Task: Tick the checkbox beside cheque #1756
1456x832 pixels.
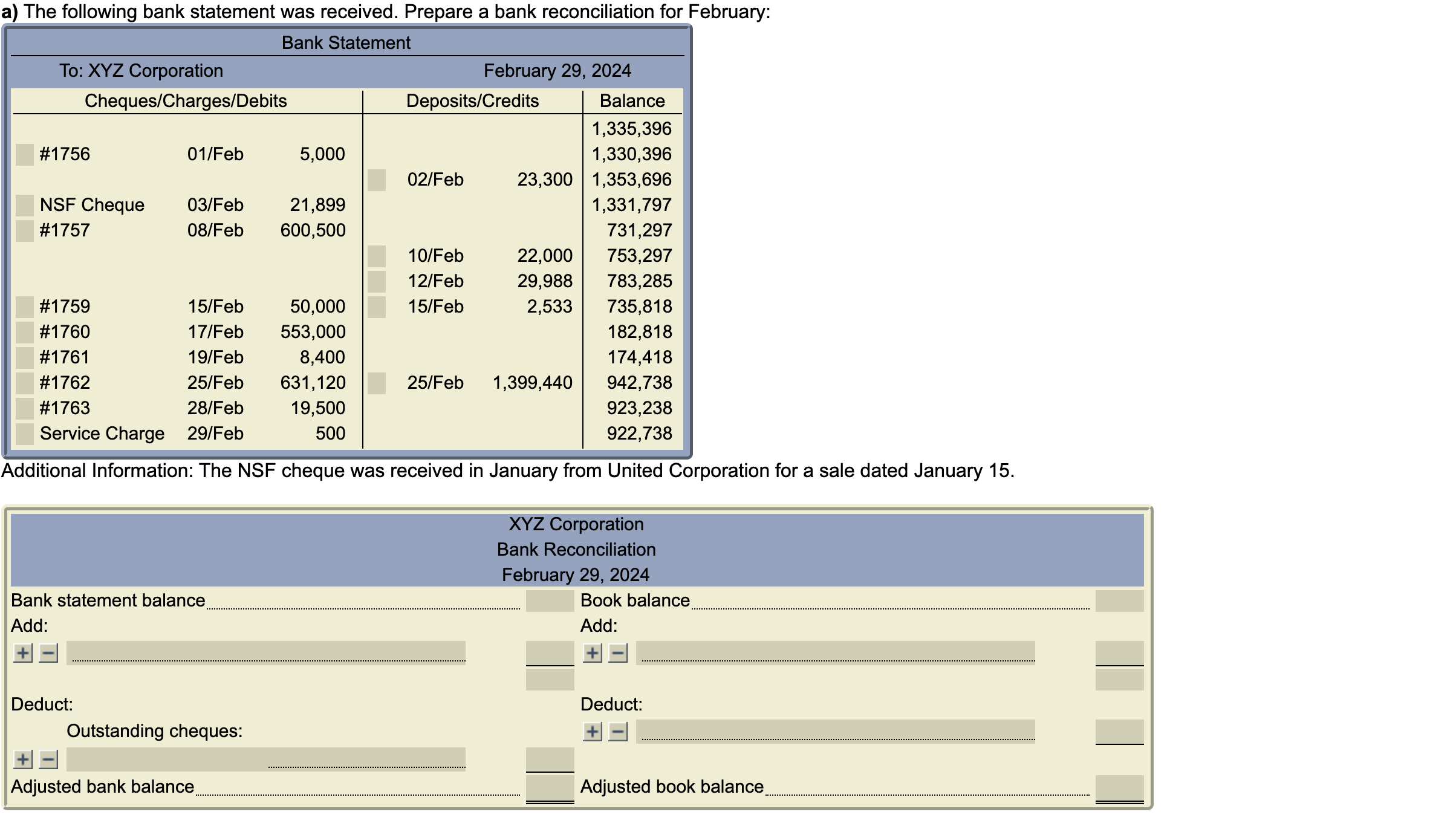Action: pyautogui.click(x=25, y=155)
